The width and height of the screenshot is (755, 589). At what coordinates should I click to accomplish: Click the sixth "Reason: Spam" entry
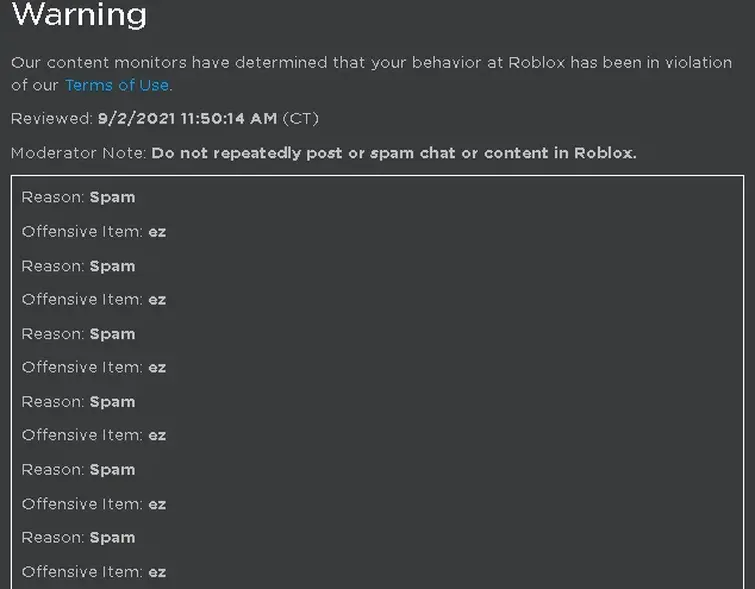point(78,538)
